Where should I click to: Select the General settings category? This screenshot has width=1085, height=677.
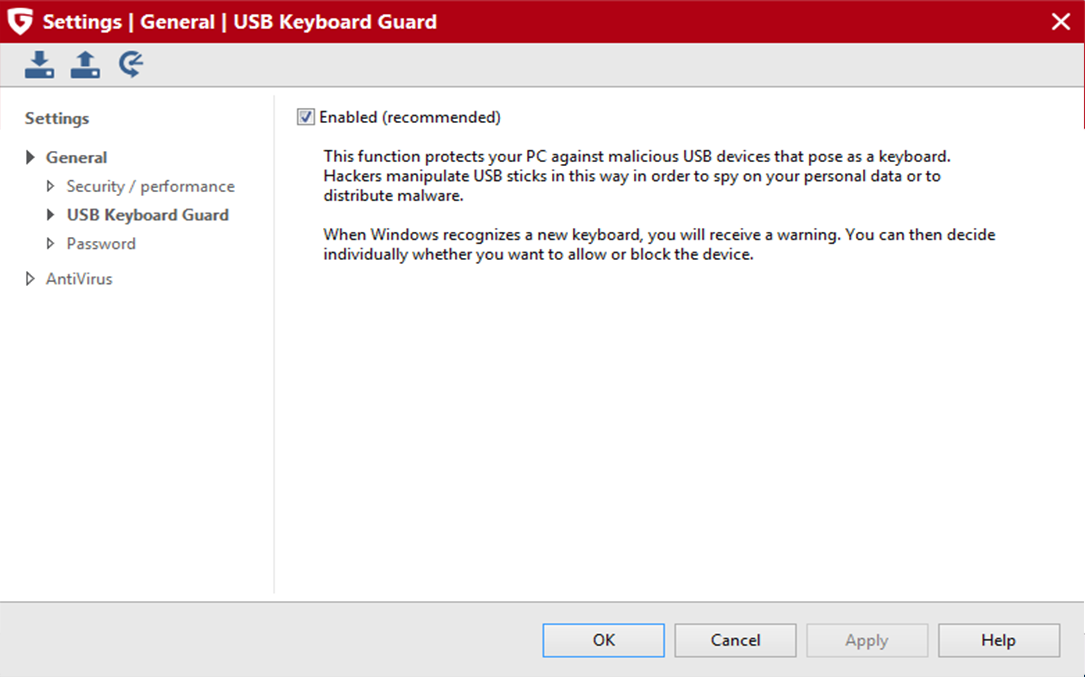tap(76, 157)
